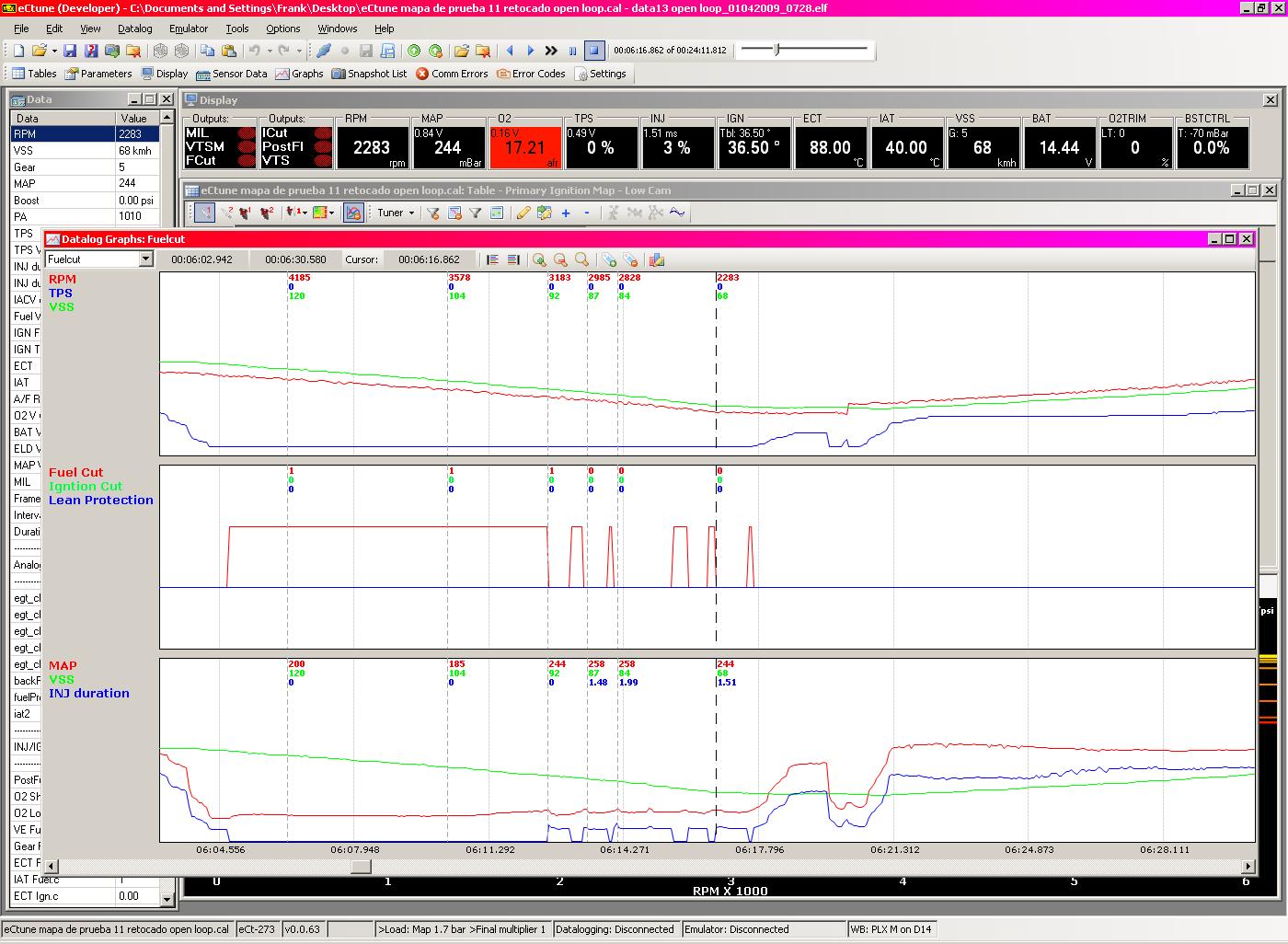Viewport: 1288px width, 944px height.
Task: Open Sensor Data panel
Action: 231,74
